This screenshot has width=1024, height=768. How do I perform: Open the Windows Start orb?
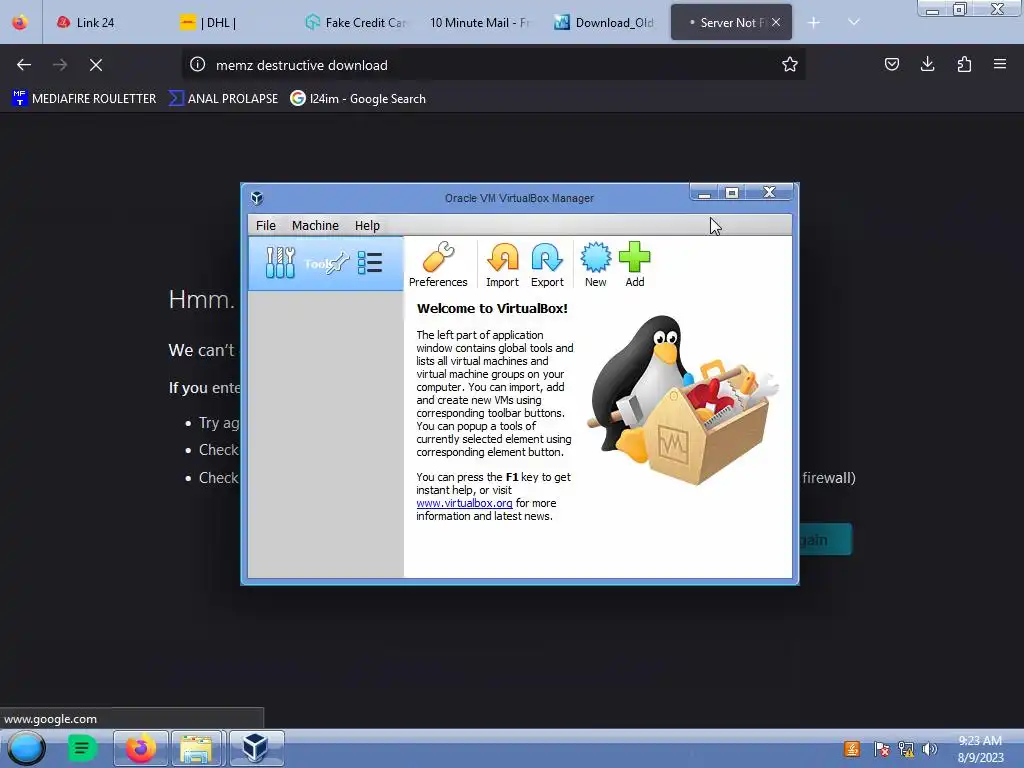[26, 748]
